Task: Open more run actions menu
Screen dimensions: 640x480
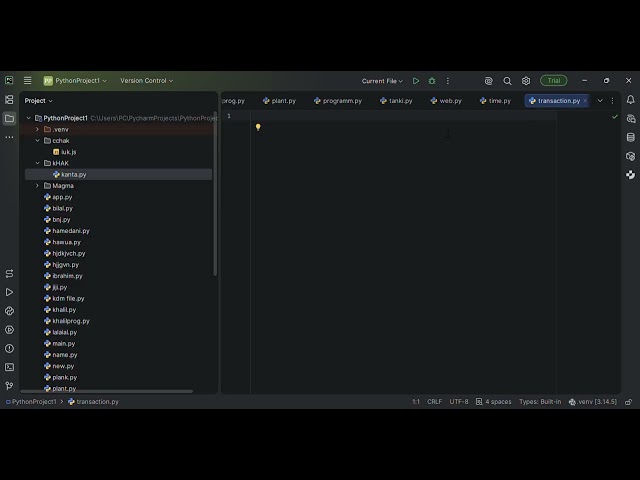Action: [448, 81]
